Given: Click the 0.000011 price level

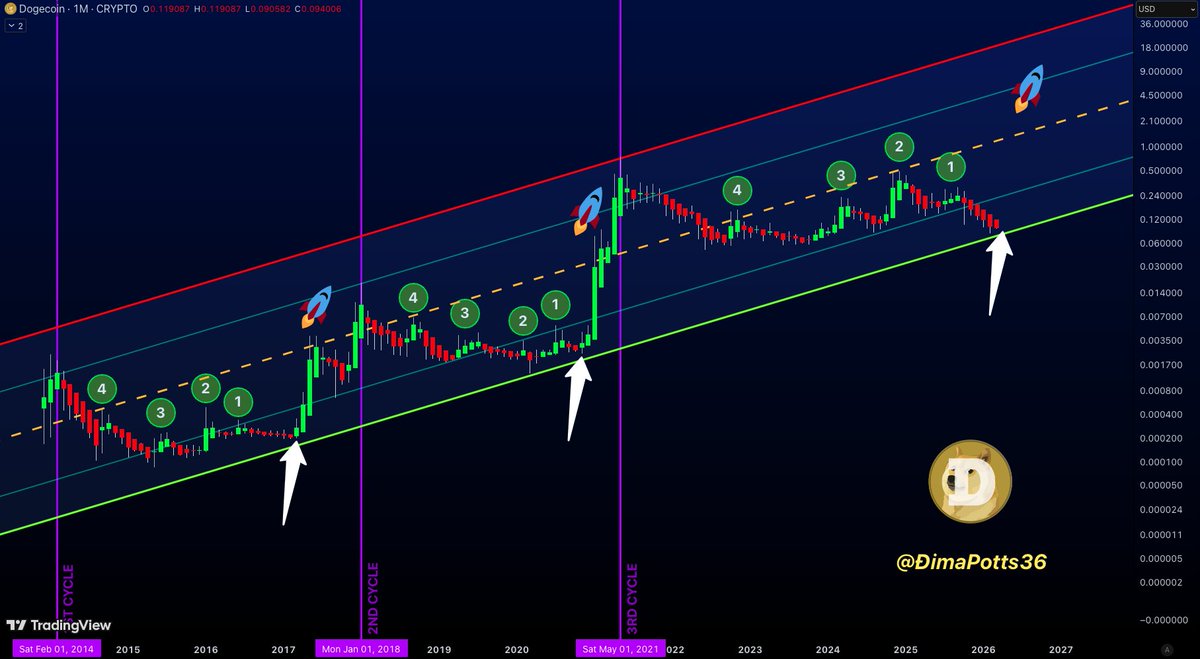Looking at the screenshot, I should [x=1162, y=535].
